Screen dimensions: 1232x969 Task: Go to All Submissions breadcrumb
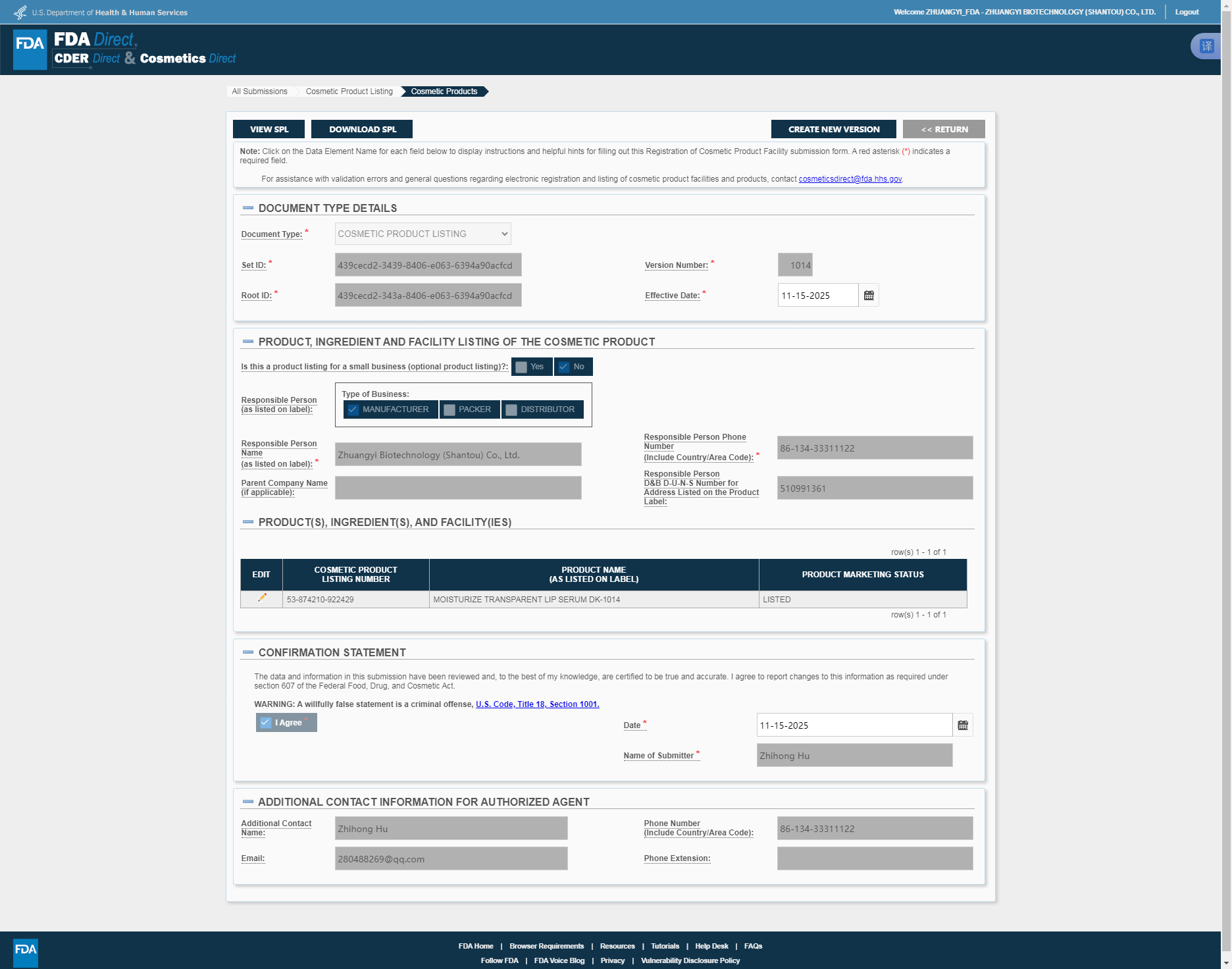click(x=259, y=92)
